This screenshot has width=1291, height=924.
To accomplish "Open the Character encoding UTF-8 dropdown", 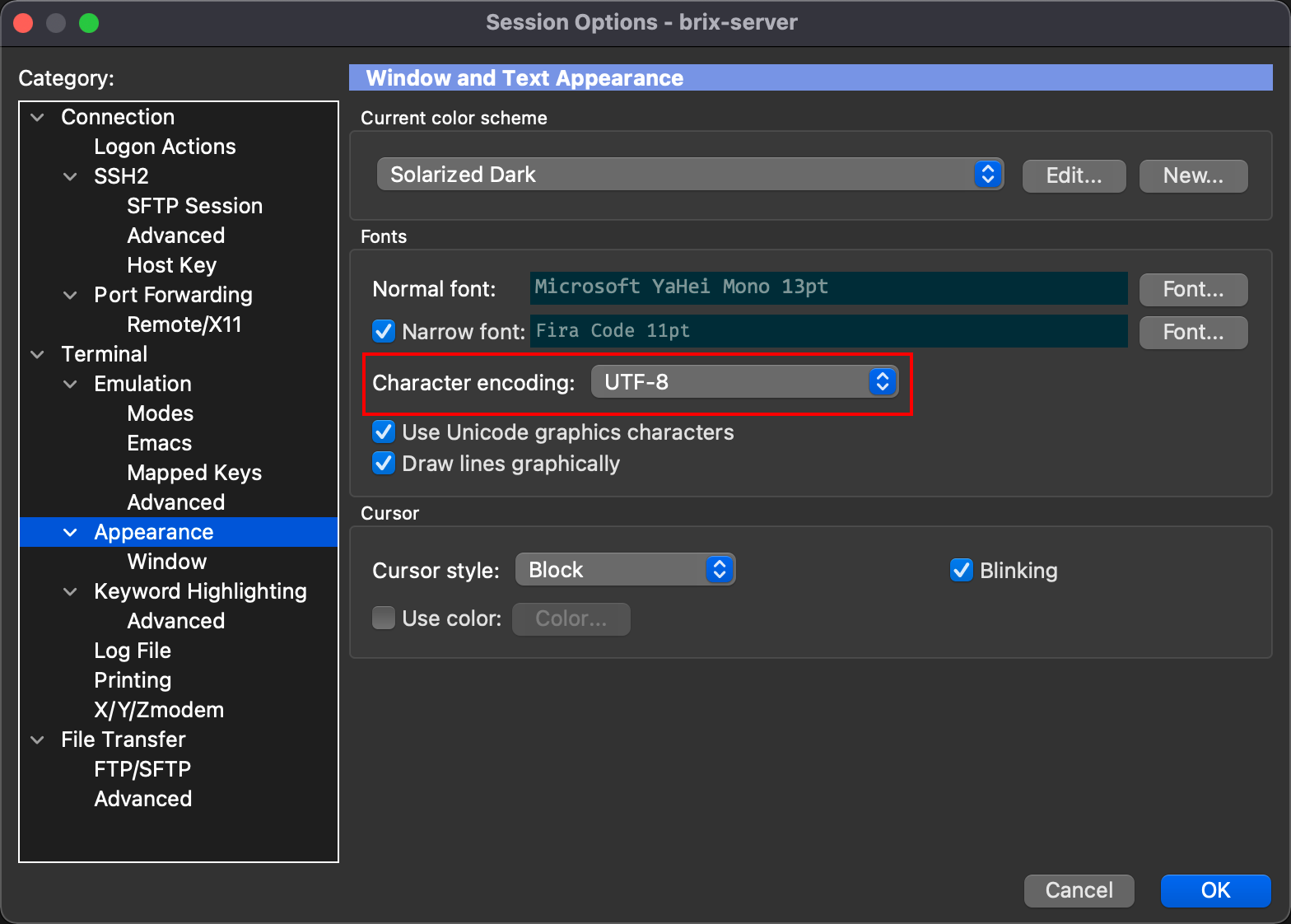I will 744,382.
